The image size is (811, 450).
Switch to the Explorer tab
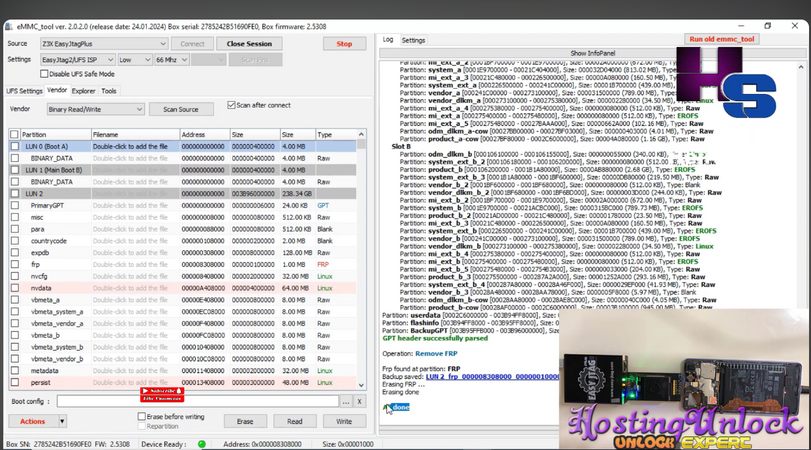tap(84, 91)
